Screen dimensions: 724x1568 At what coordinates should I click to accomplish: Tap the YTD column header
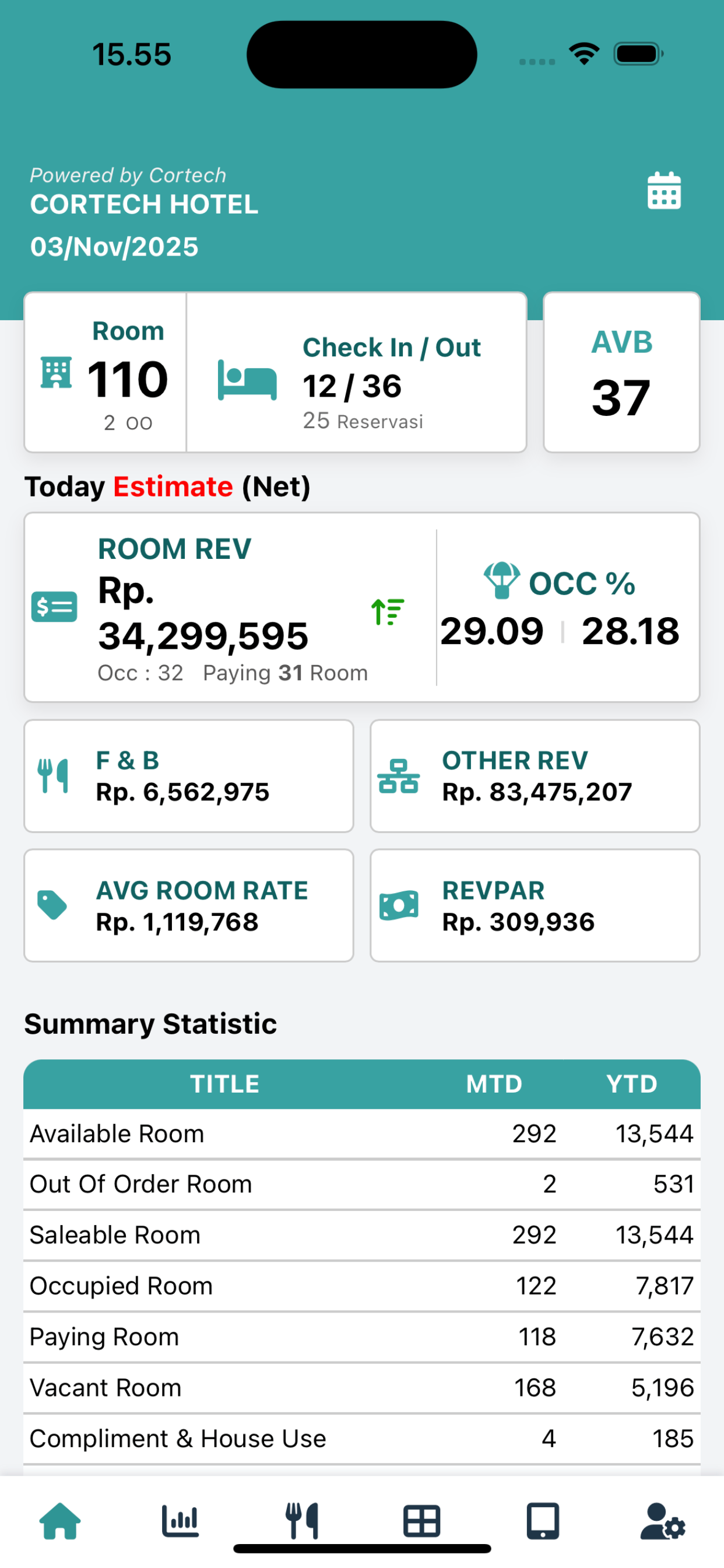(x=631, y=1083)
